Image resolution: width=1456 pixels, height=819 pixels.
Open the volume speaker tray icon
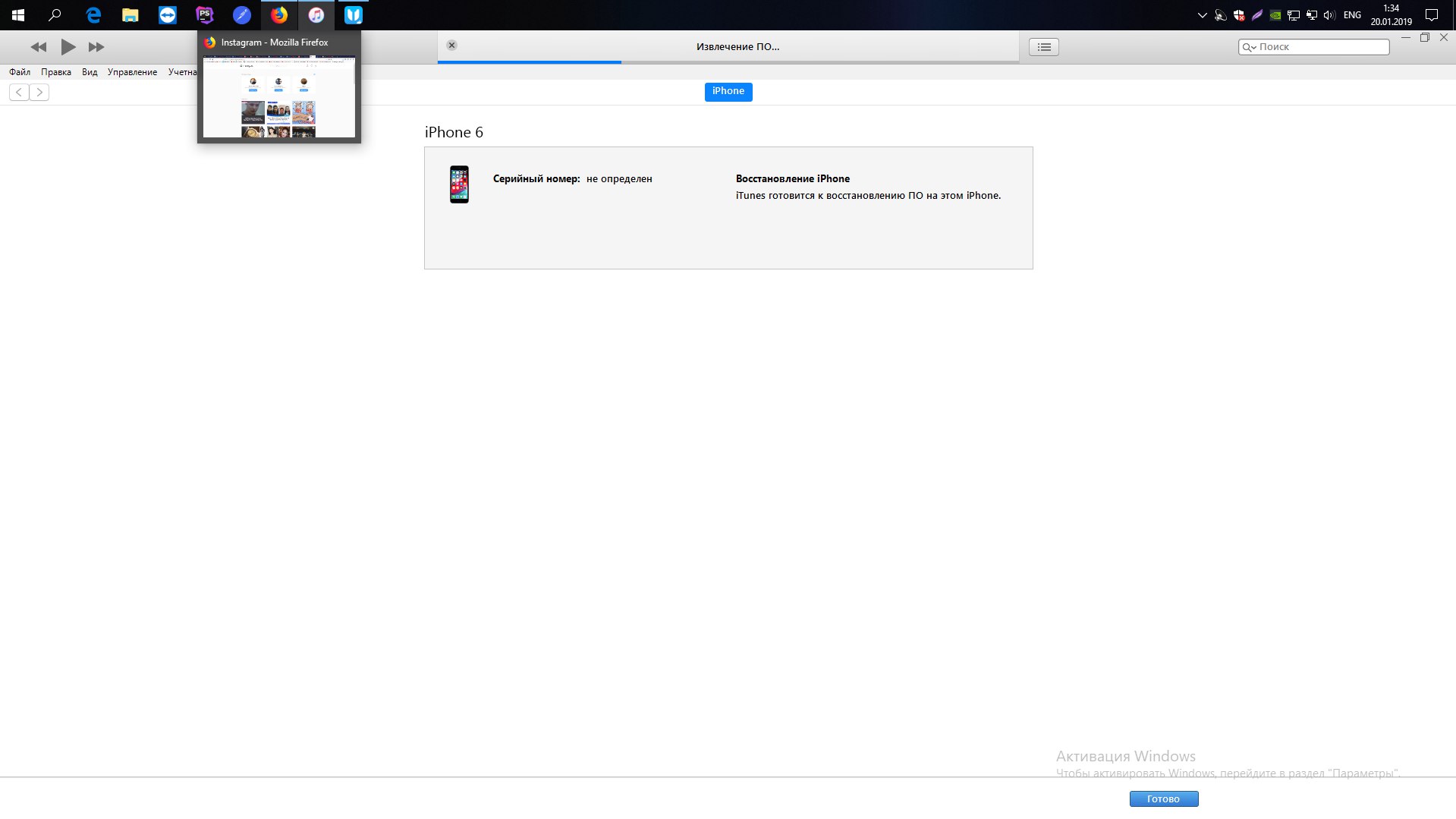(1329, 15)
